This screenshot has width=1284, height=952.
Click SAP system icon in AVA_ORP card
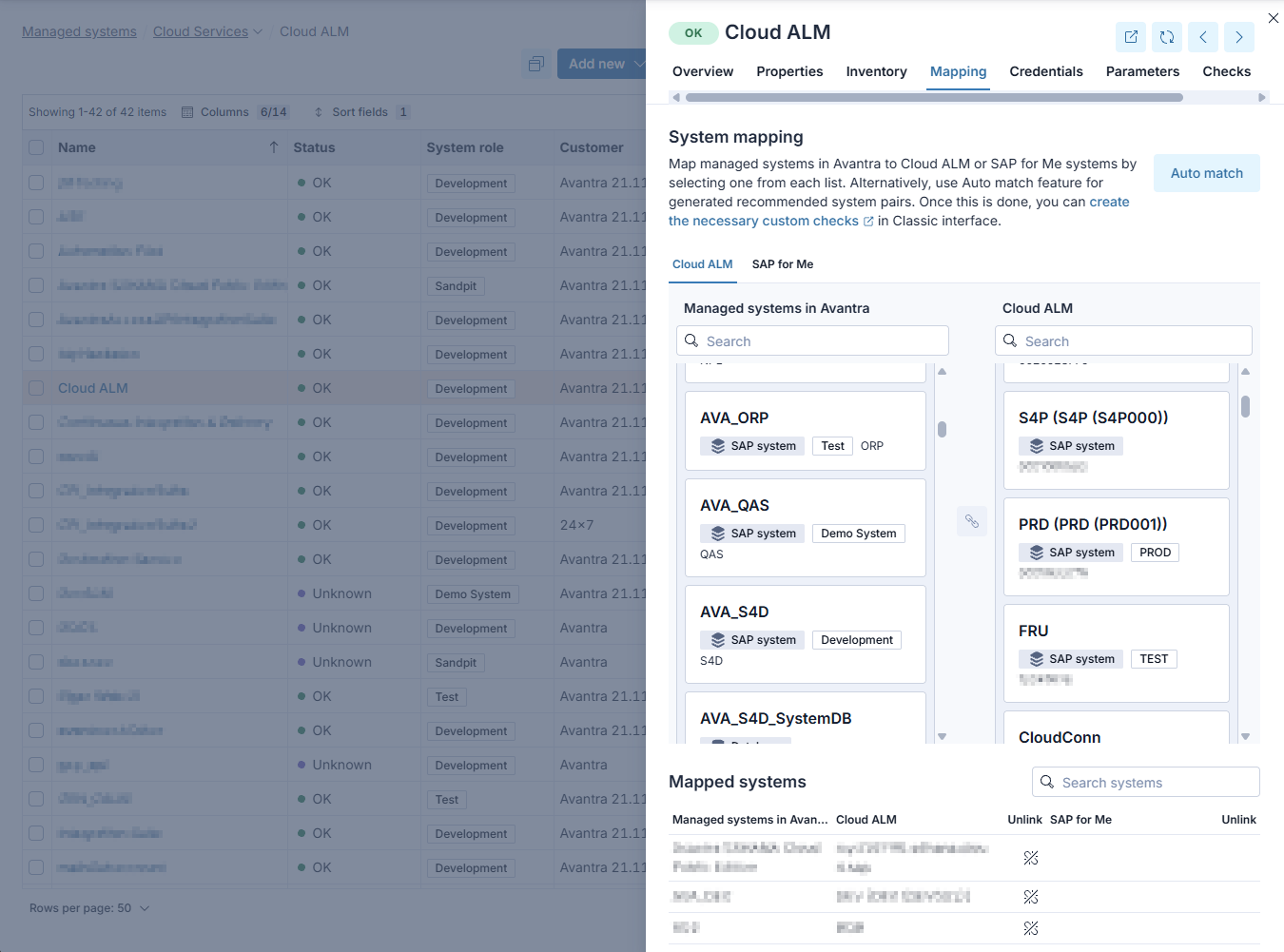pyautogui.click(x=718, y=446)
